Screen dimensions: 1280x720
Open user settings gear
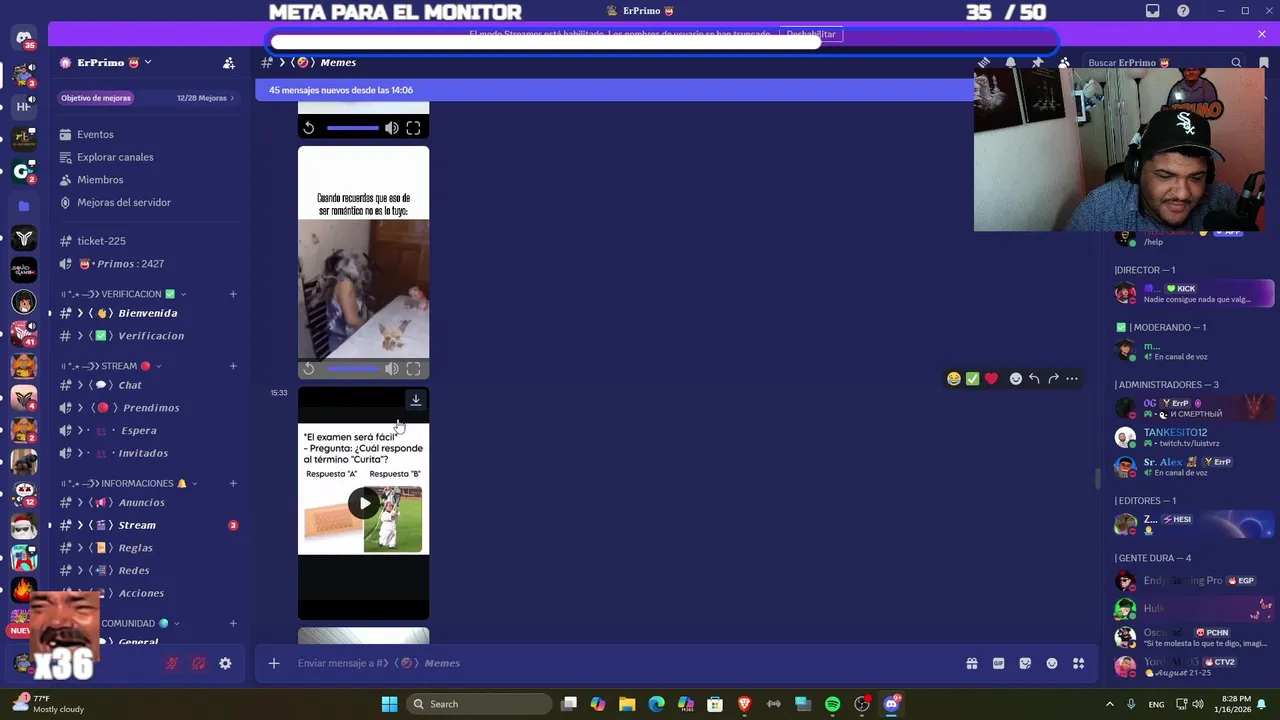(225, 663)
